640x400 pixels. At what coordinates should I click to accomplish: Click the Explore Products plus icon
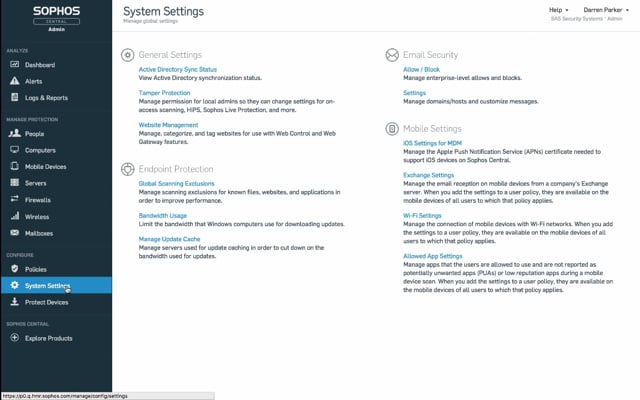point(14,338)
